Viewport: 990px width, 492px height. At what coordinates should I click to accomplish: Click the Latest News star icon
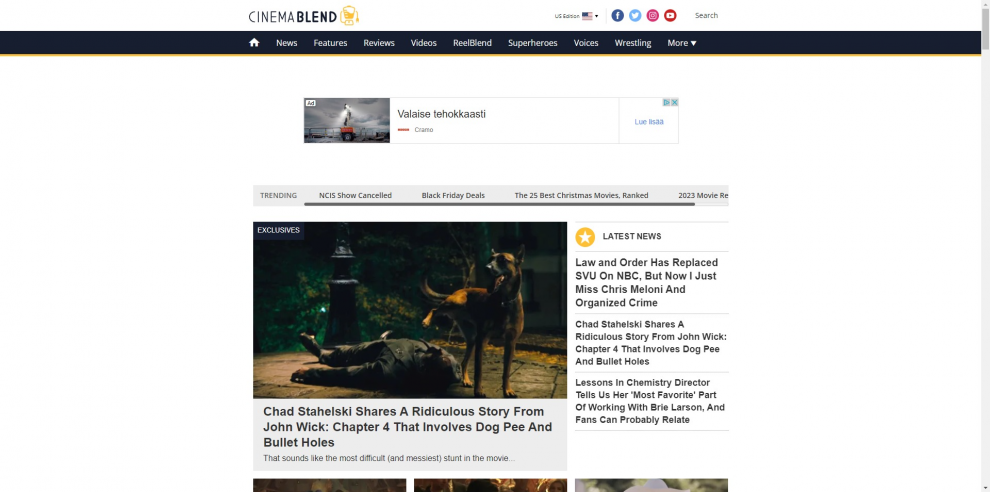point(585,237)
